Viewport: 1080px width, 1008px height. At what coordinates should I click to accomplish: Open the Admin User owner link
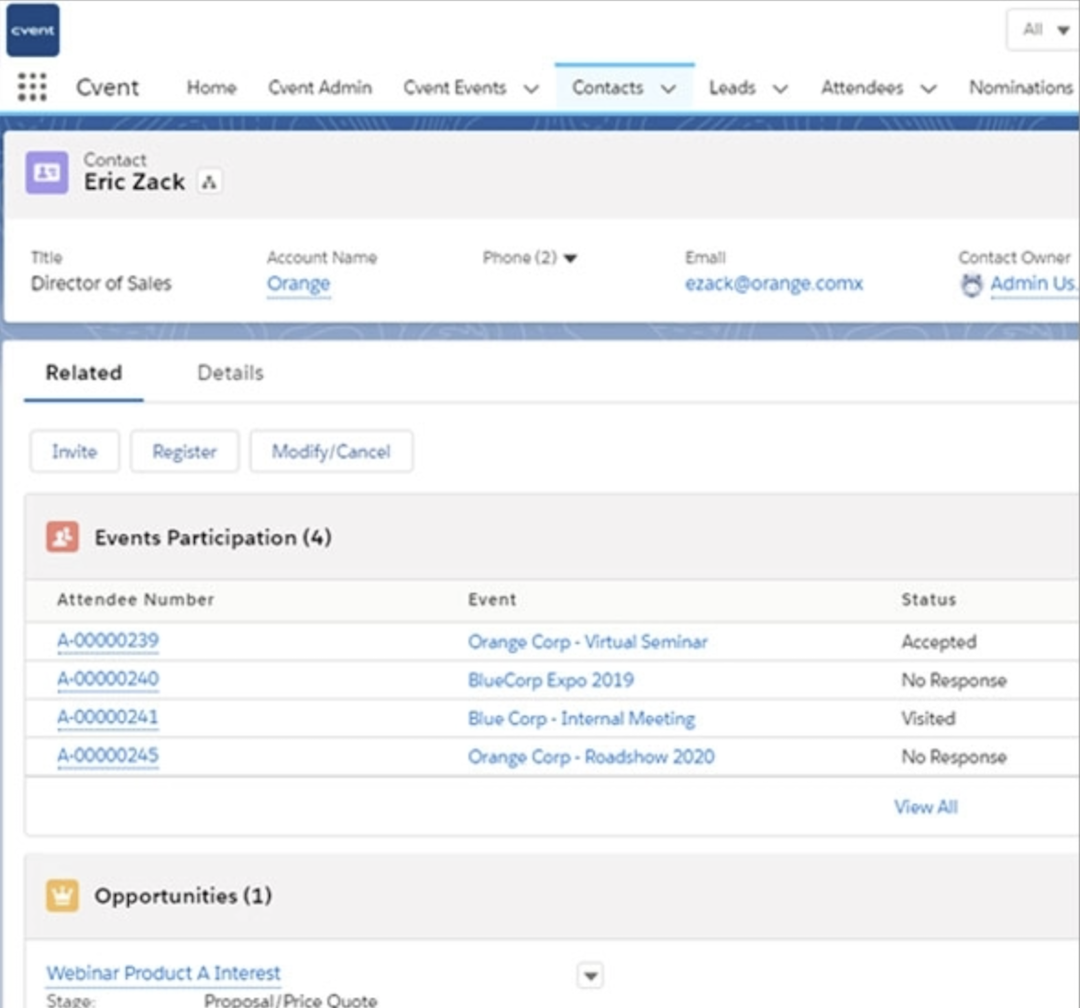tap(1033, 283)
